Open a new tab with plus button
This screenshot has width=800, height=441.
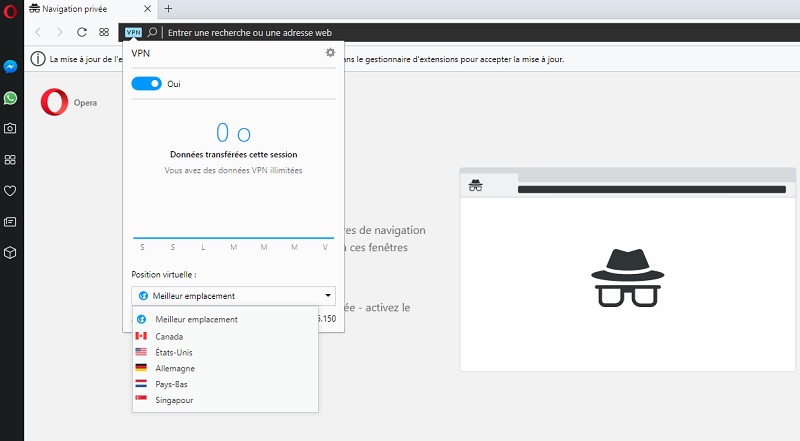168,8
